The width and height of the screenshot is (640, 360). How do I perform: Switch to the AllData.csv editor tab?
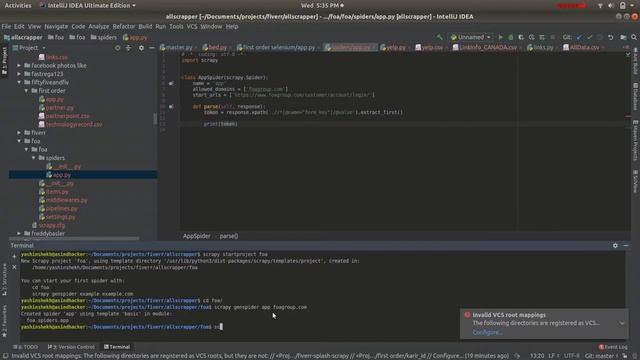581,48
